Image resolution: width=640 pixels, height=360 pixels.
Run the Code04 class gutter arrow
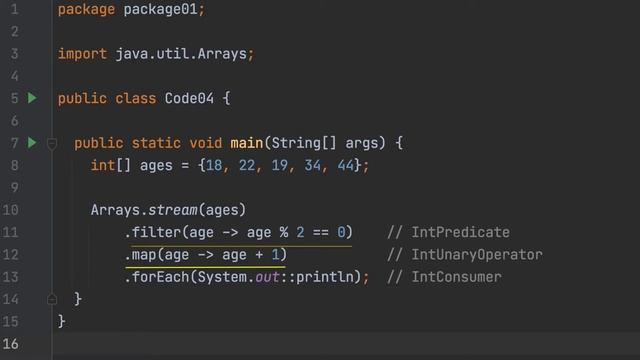pyautogui.click(x=32, y=98)
